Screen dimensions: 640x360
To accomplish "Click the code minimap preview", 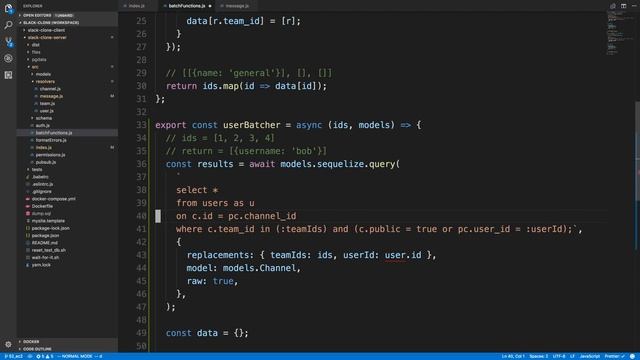I will pos(619,33).
